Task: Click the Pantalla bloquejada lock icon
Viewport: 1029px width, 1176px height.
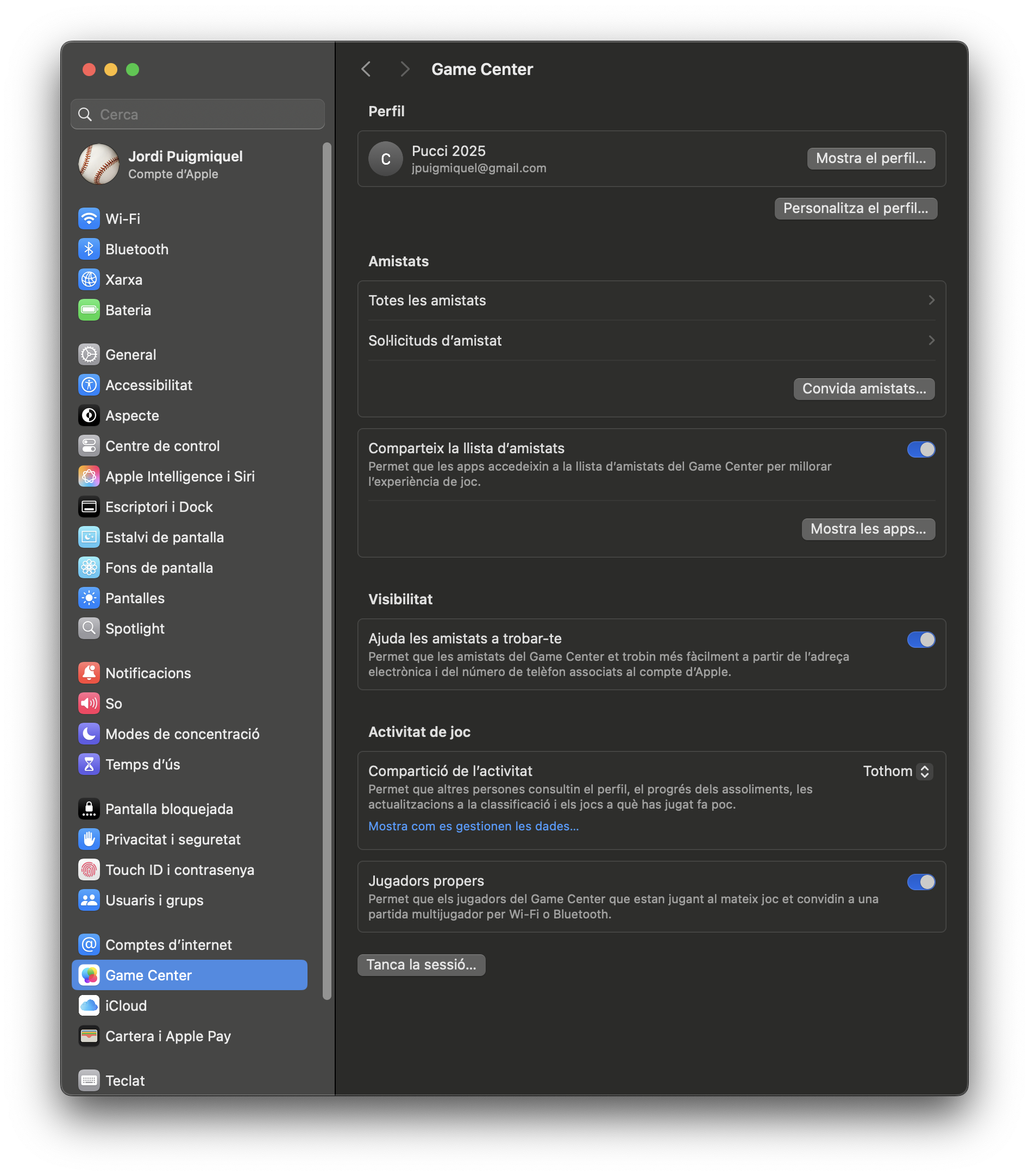Action: (x=89, y=809)
